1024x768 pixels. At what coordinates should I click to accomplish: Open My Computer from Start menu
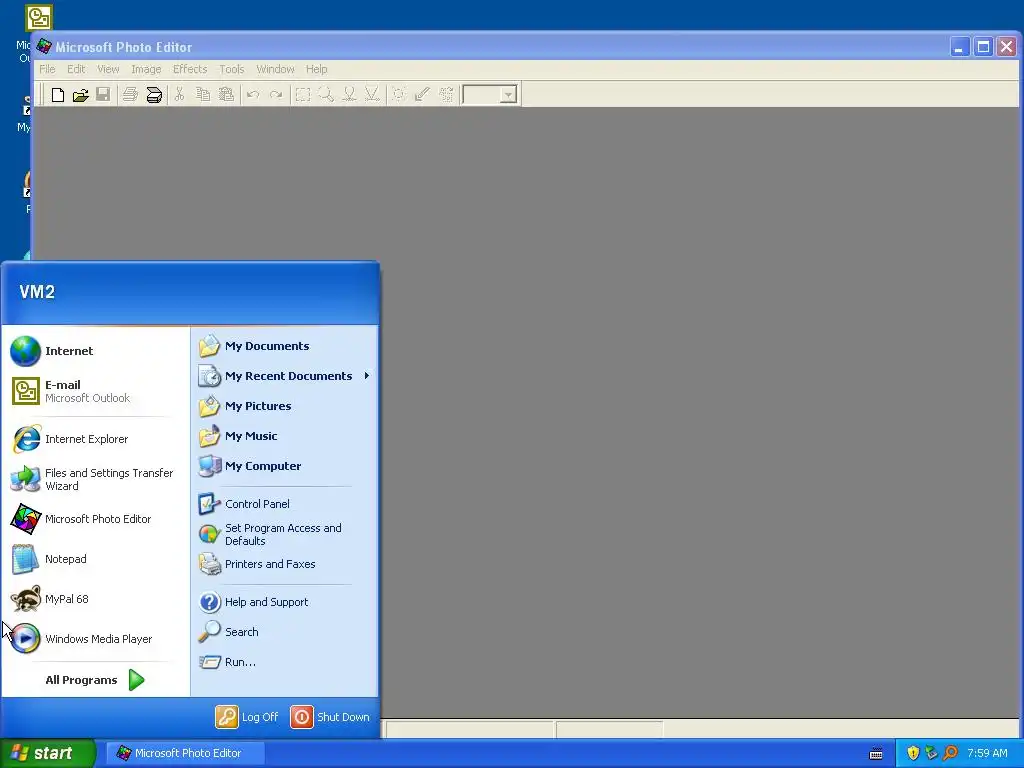pyautogui.click(x=285, y=466)
